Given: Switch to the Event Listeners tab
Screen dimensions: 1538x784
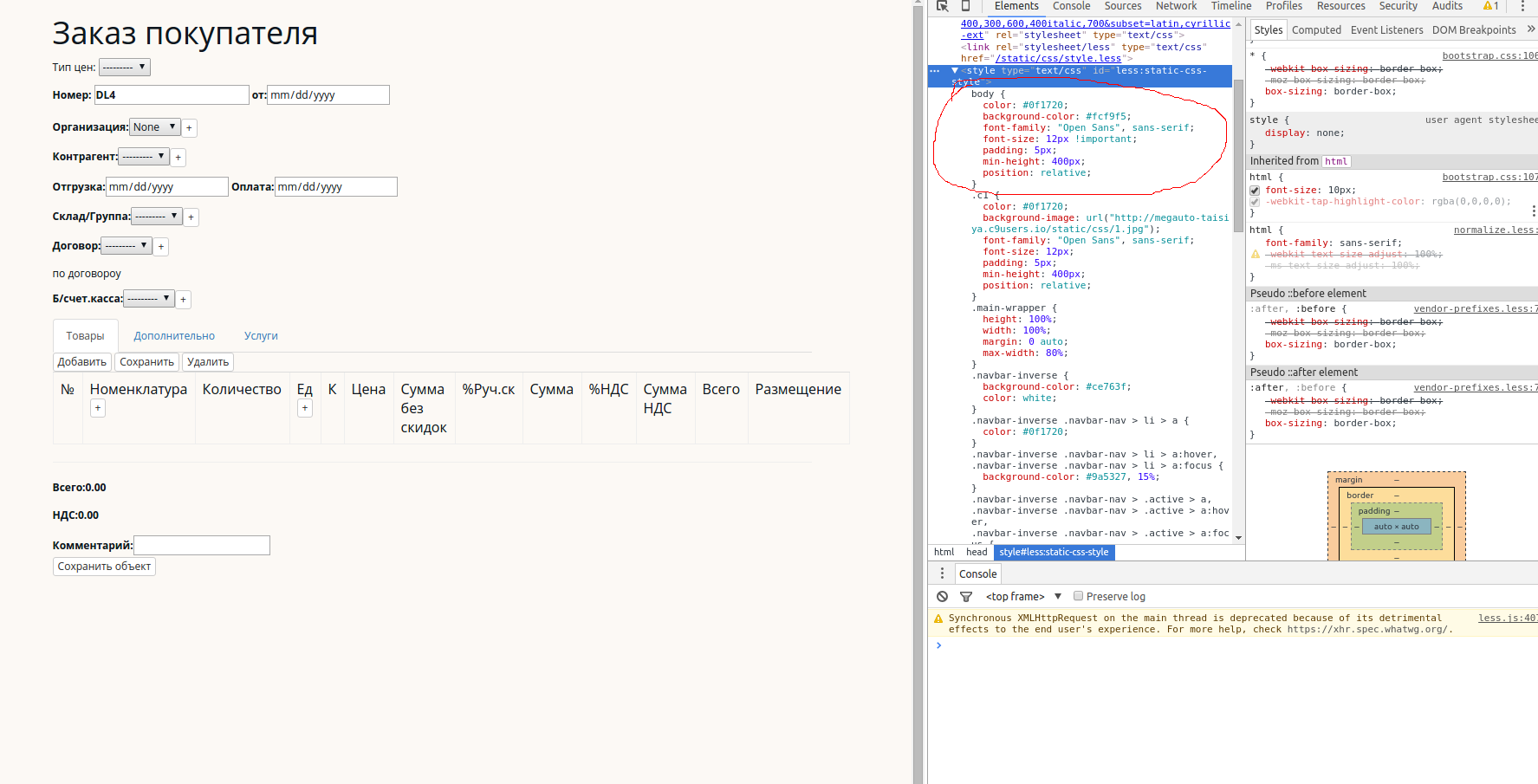Looking at the screenshot, I should pos(1386,30).
